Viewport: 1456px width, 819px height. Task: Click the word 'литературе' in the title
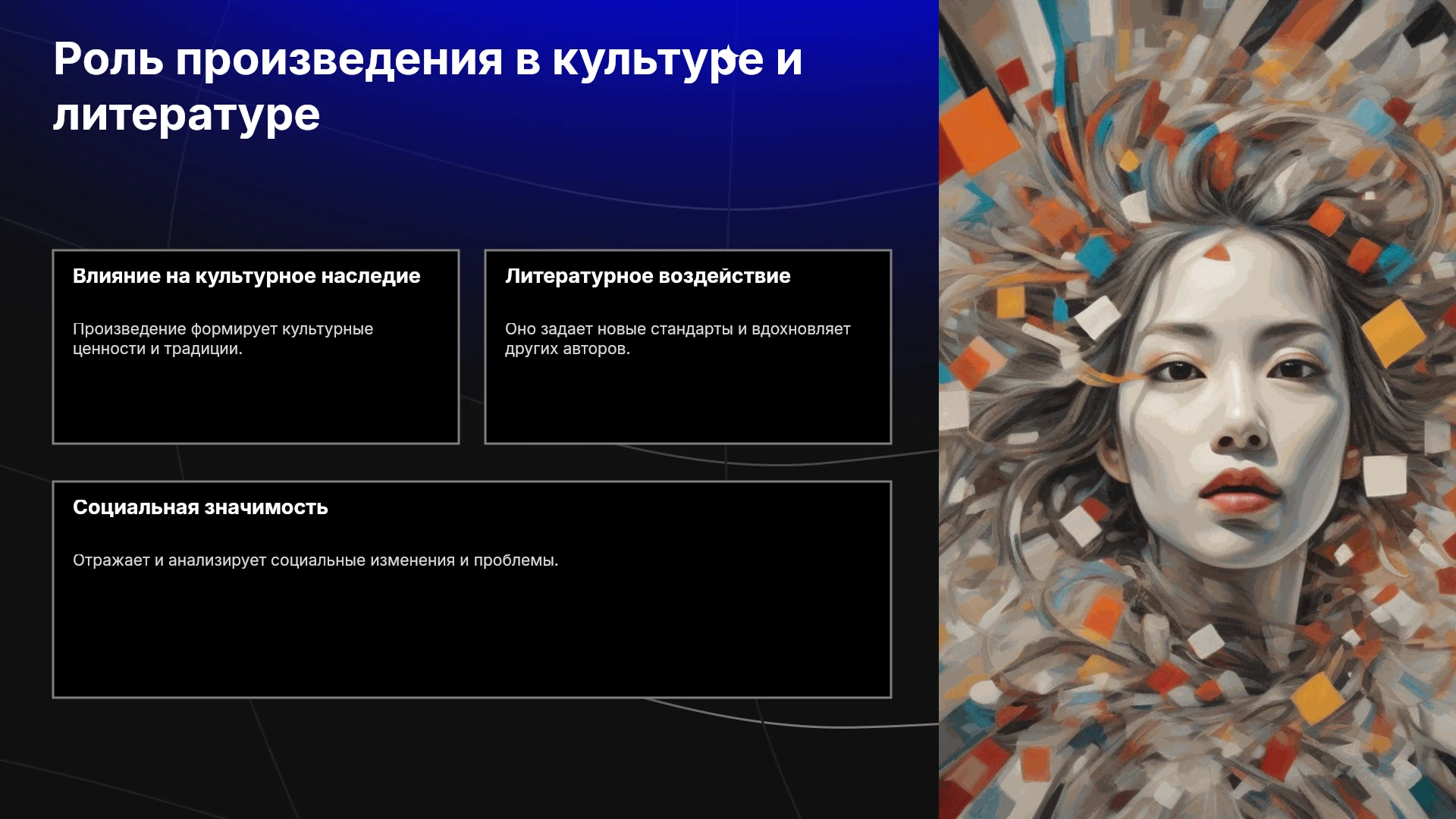click(x=187, y=115)
